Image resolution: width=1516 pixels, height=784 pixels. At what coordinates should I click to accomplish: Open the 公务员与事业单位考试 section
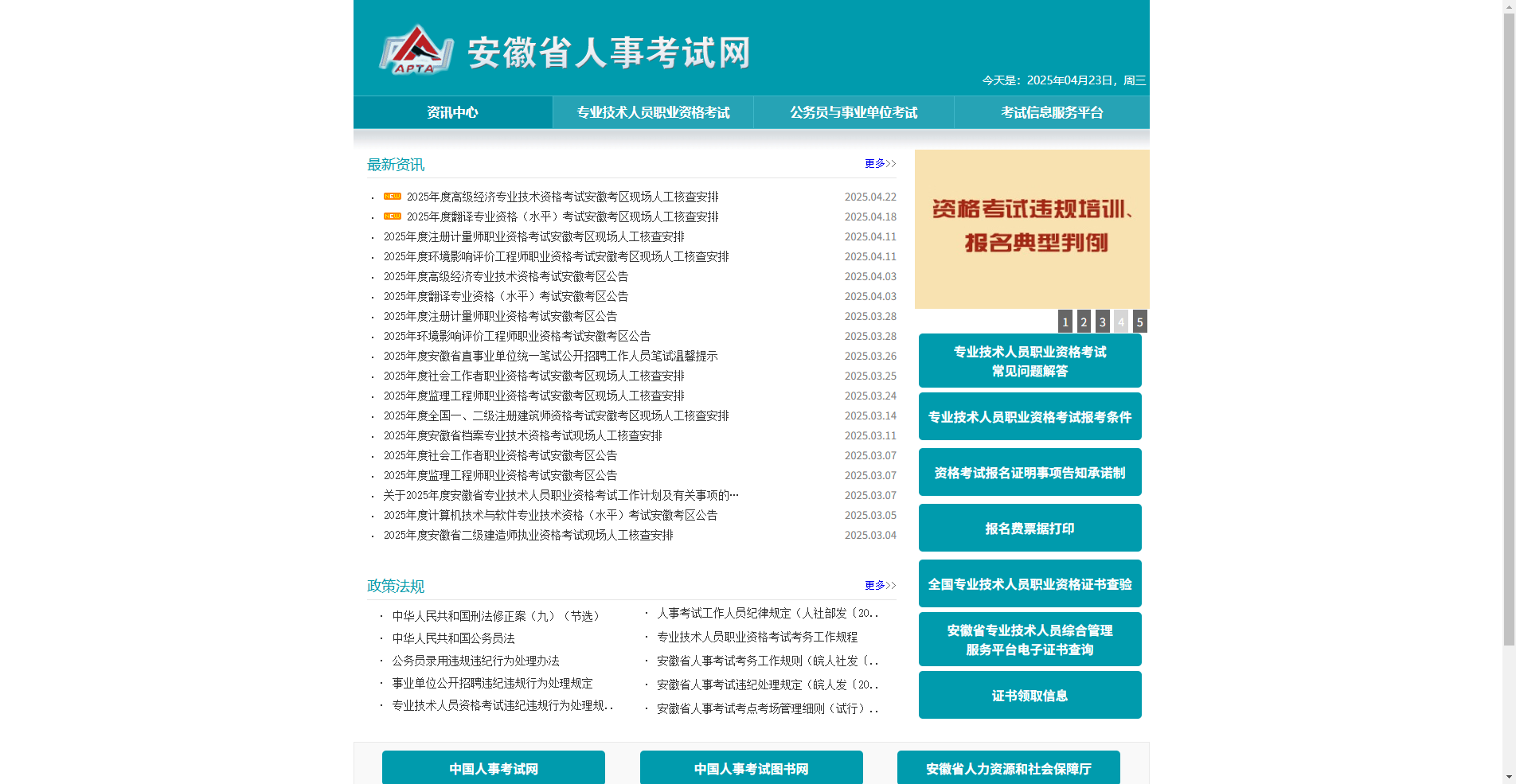853,112
